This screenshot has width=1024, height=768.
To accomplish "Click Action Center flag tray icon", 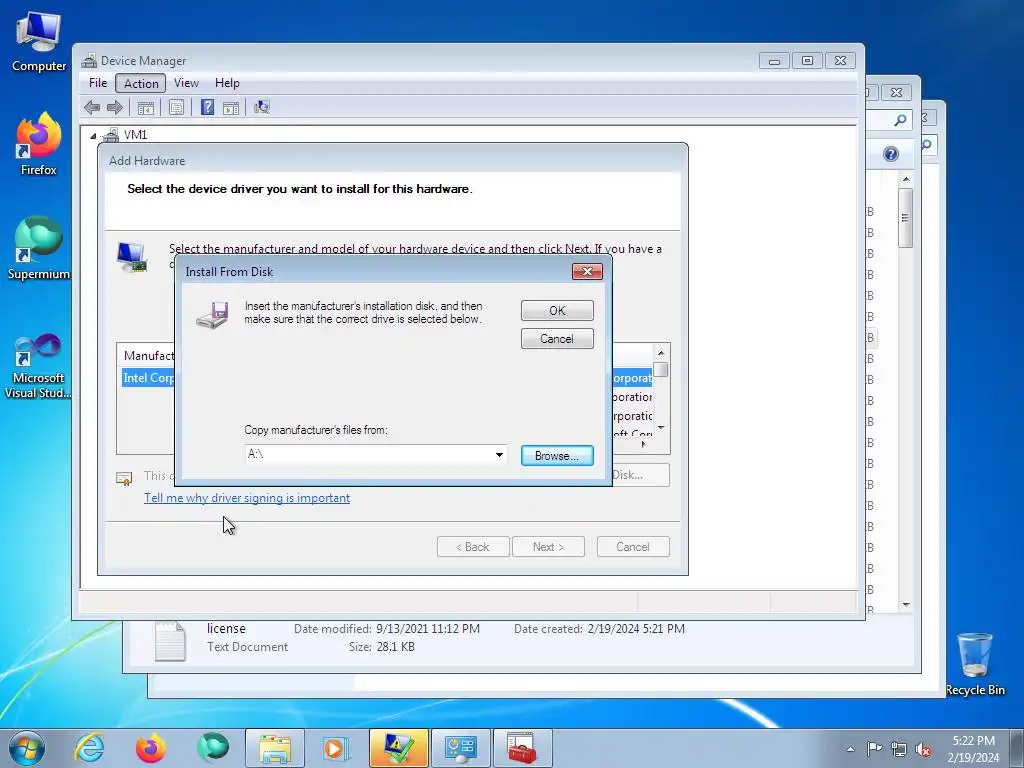I will click(x=874, y=749).
